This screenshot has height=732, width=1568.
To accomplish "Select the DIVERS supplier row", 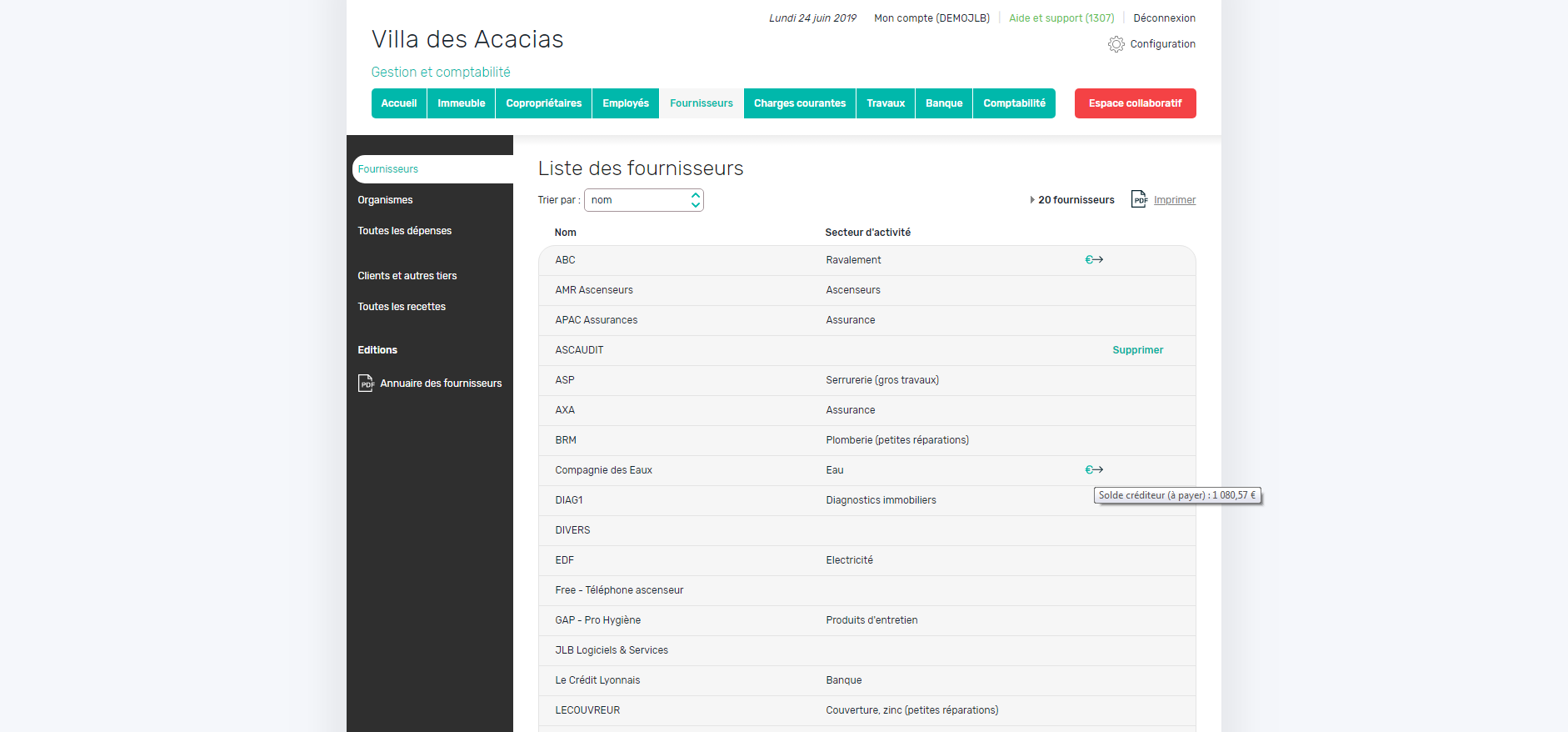I will click(x=867, y=530).
